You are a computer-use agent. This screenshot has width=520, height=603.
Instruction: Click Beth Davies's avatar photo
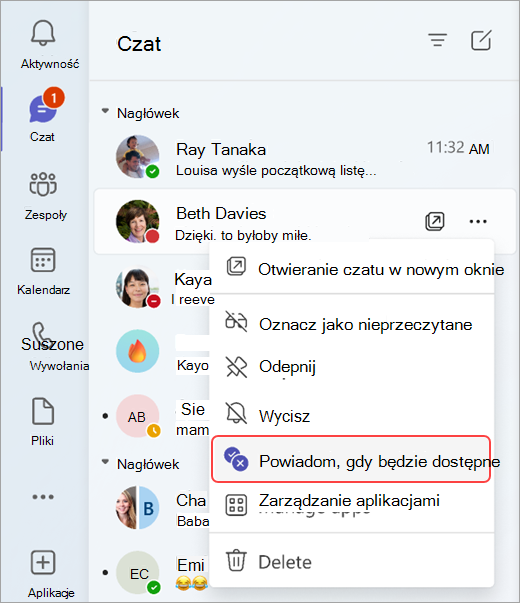coord(138,222)
